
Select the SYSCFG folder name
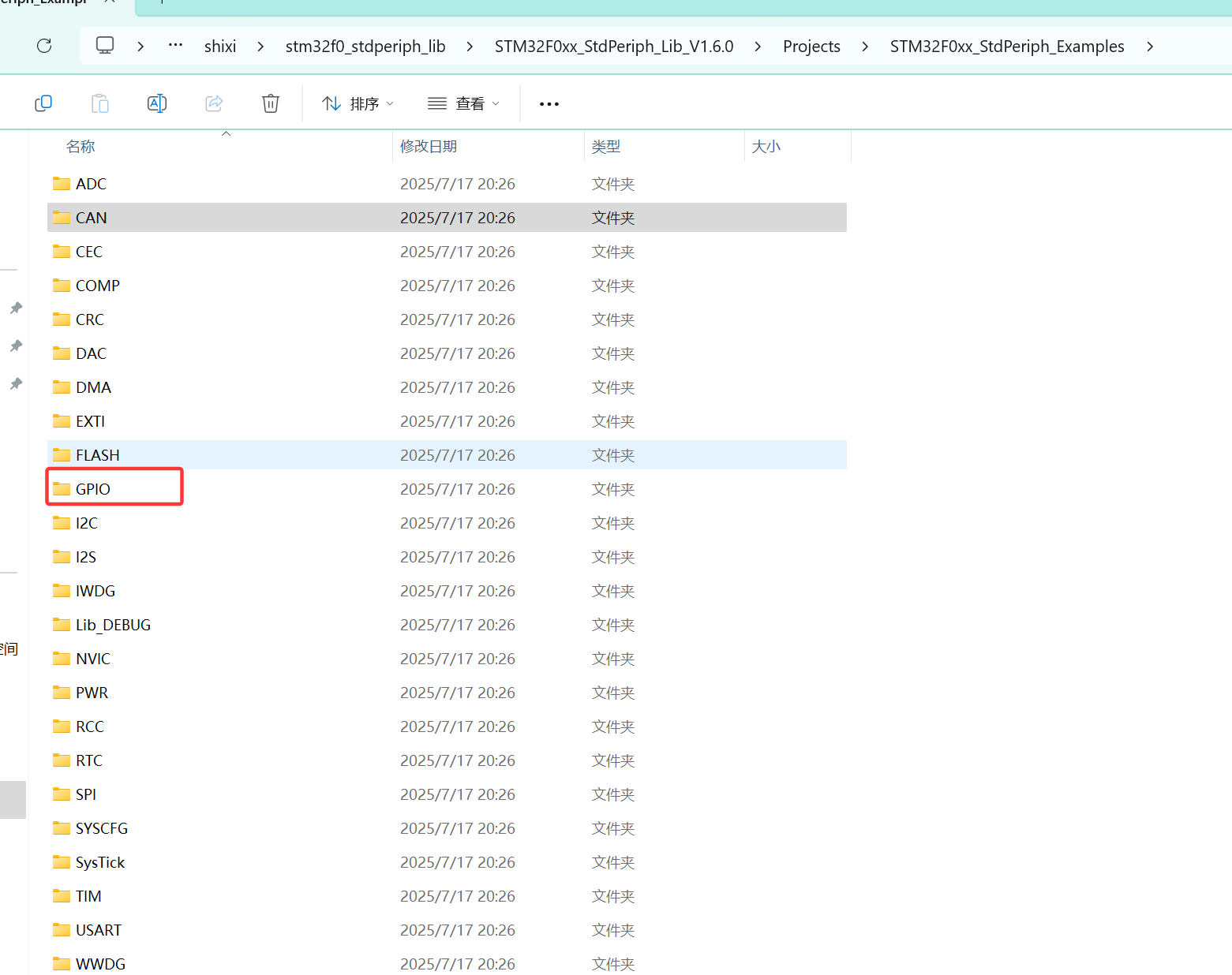pos(102,828)
